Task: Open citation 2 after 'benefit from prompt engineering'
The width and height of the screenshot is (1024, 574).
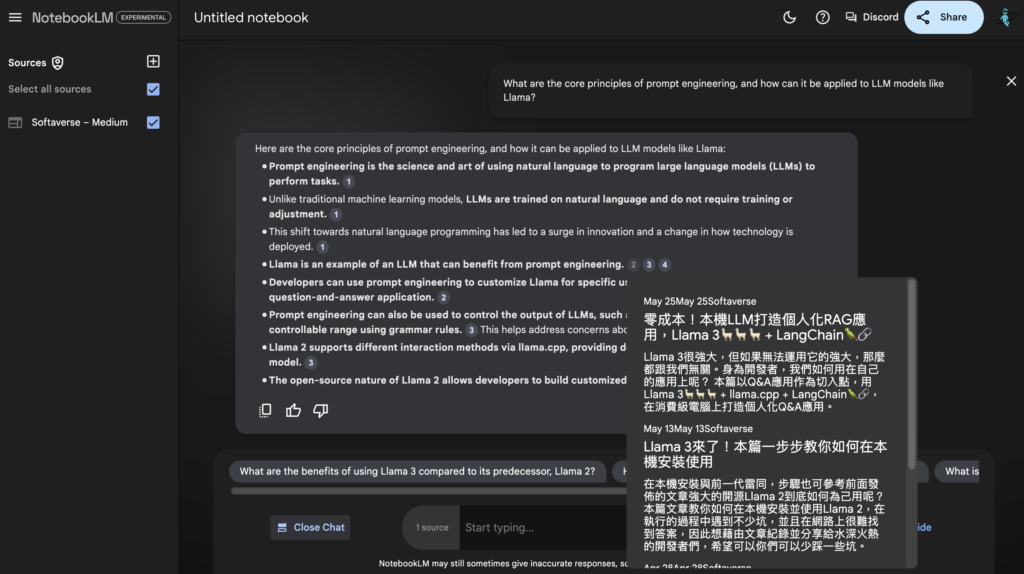Action: pos(633,264)
